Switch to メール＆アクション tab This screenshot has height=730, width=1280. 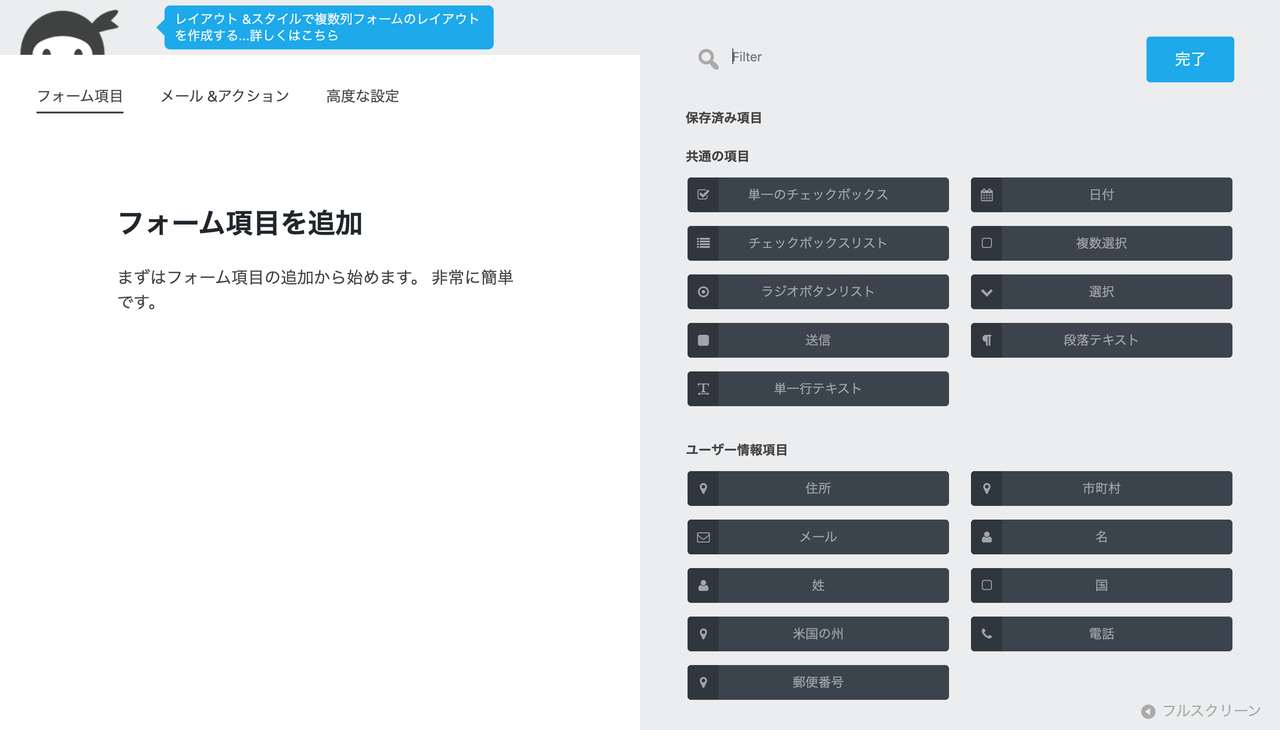[224, 96]
